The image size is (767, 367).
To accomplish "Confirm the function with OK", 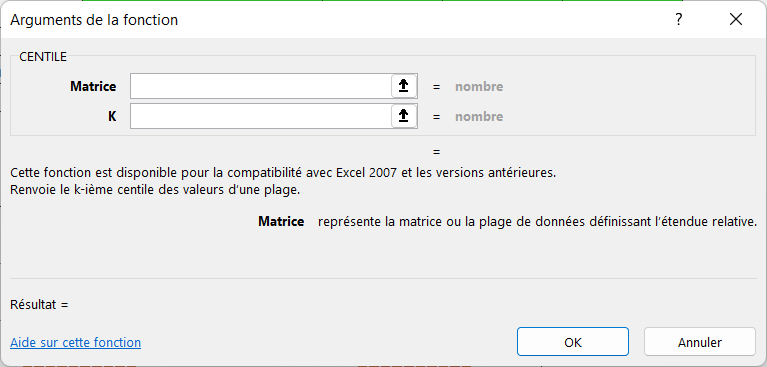I will 573,342.
